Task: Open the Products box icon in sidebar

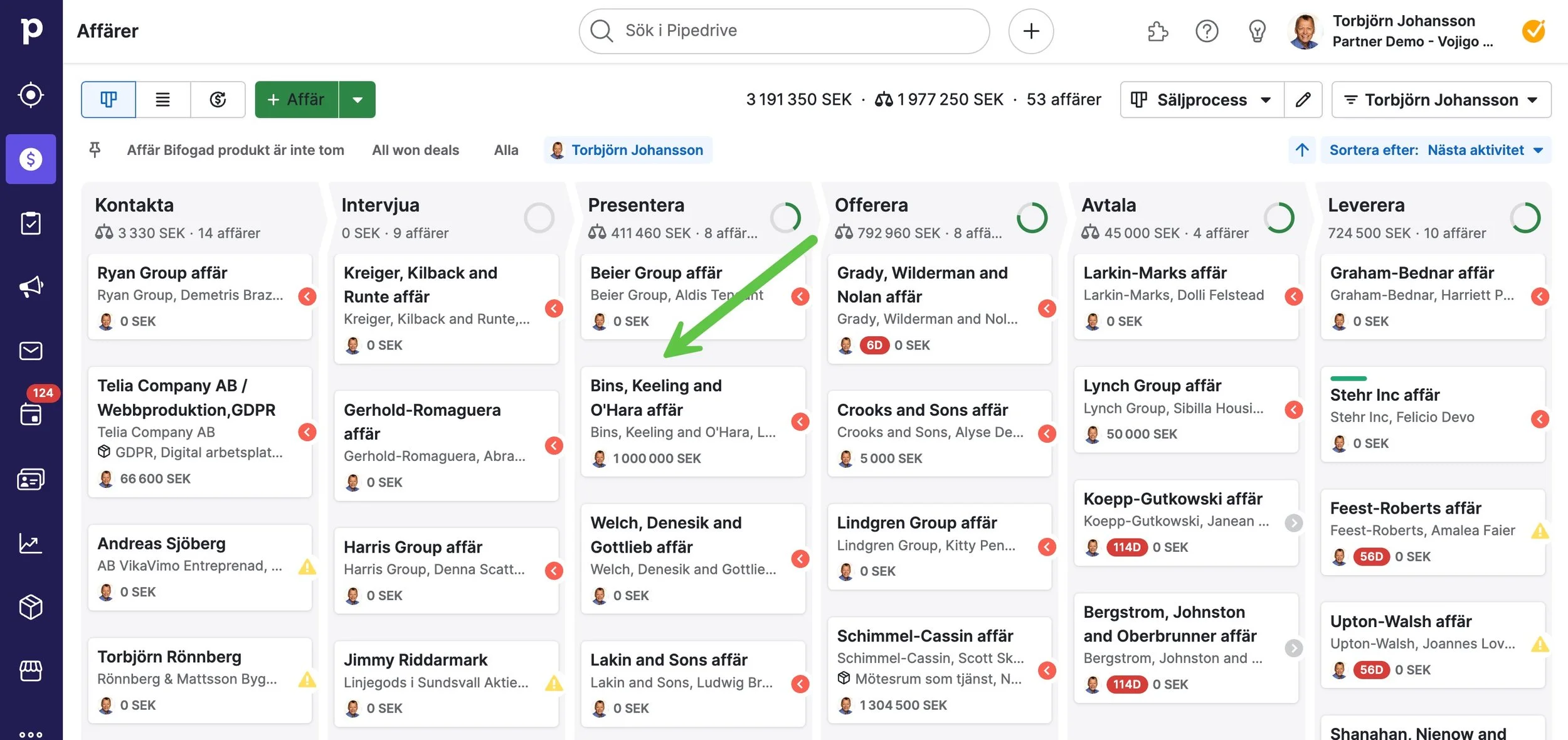Action: tap(31, 607)
